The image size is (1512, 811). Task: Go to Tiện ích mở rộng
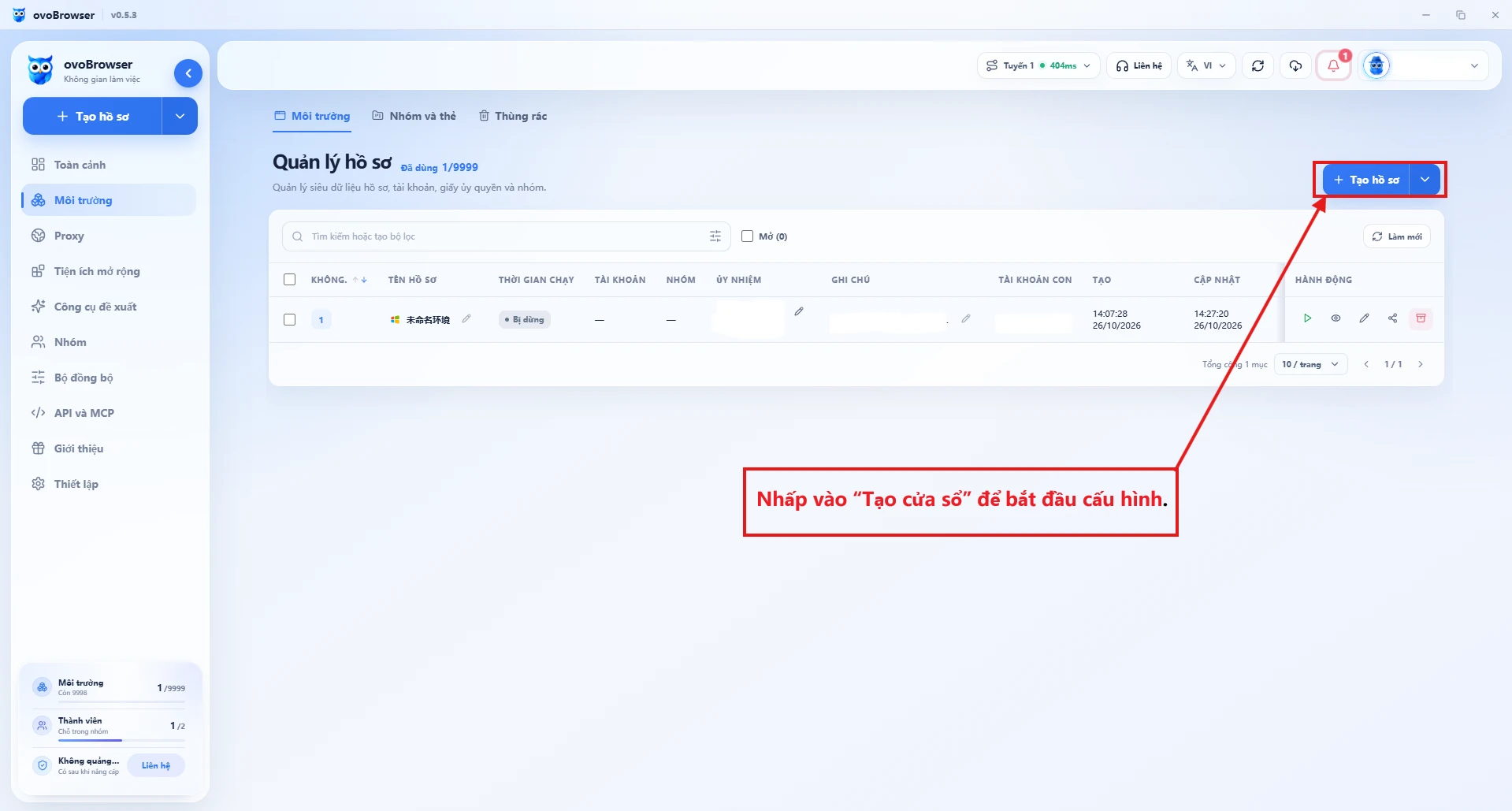[x=109, y=271]
